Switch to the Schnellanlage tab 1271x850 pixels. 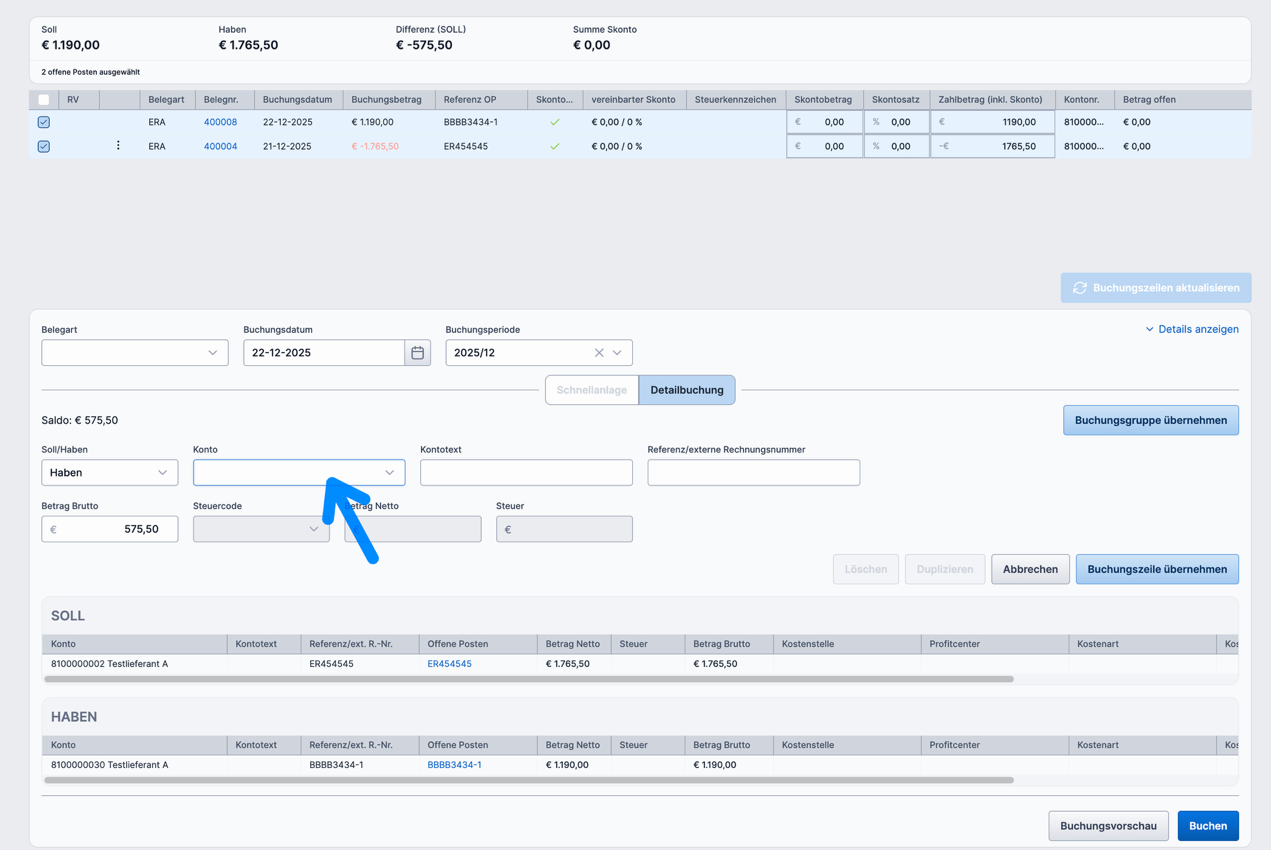click(591, 390)
